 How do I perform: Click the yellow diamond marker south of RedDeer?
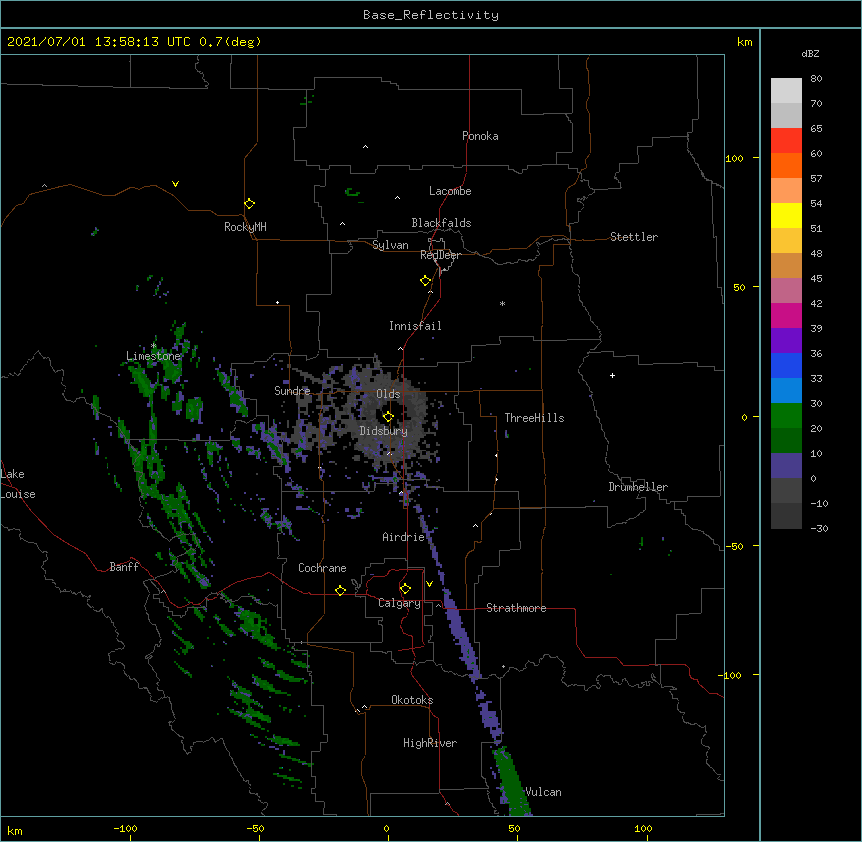426,281
